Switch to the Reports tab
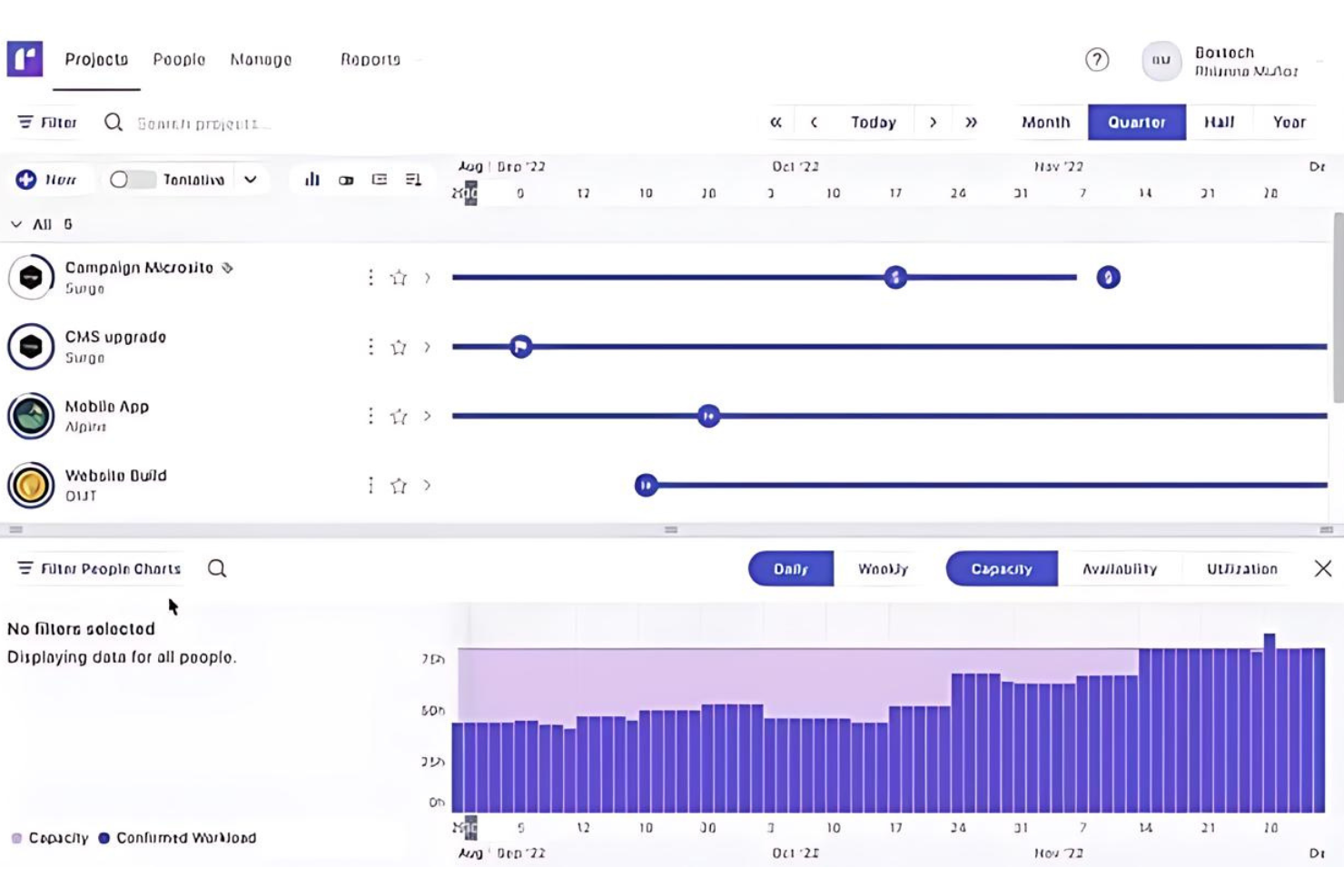The width and height of the screenshot is (1344, 896). pos(370,59)
